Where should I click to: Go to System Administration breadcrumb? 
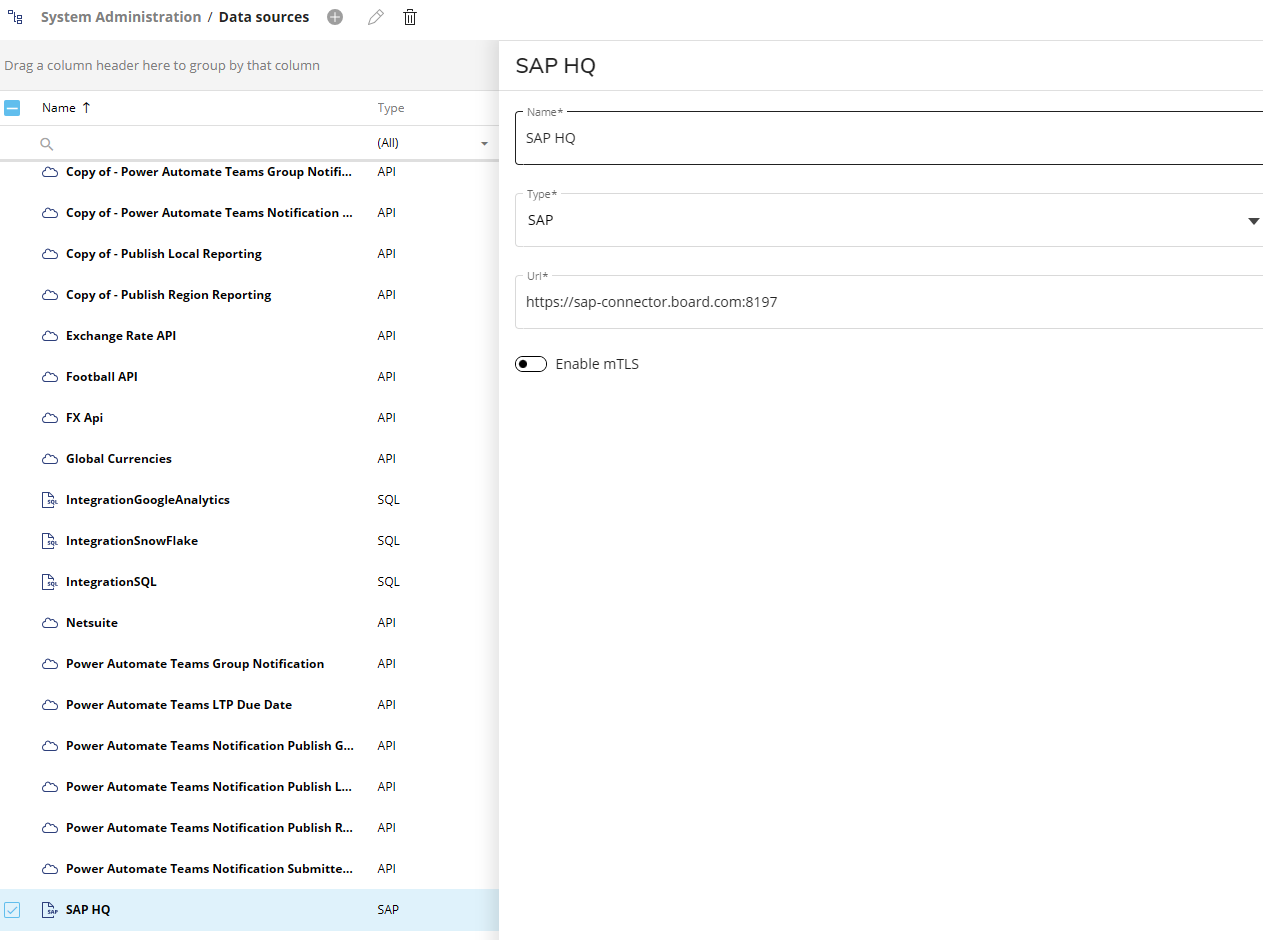click(121, 17)
